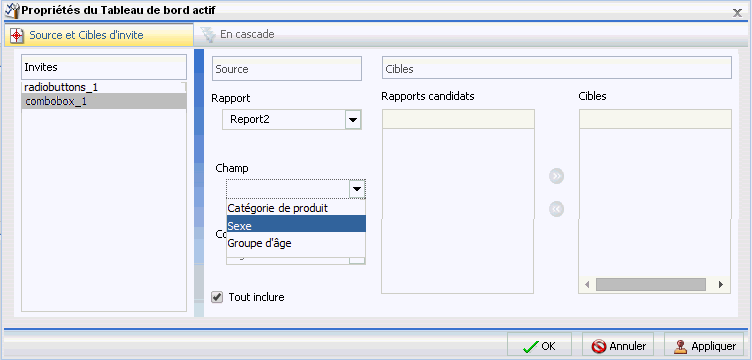Viewport: 752px width, 360px height.
Task: Click the move-to-targets double arrow icon
Action: [x=556, y=176]
